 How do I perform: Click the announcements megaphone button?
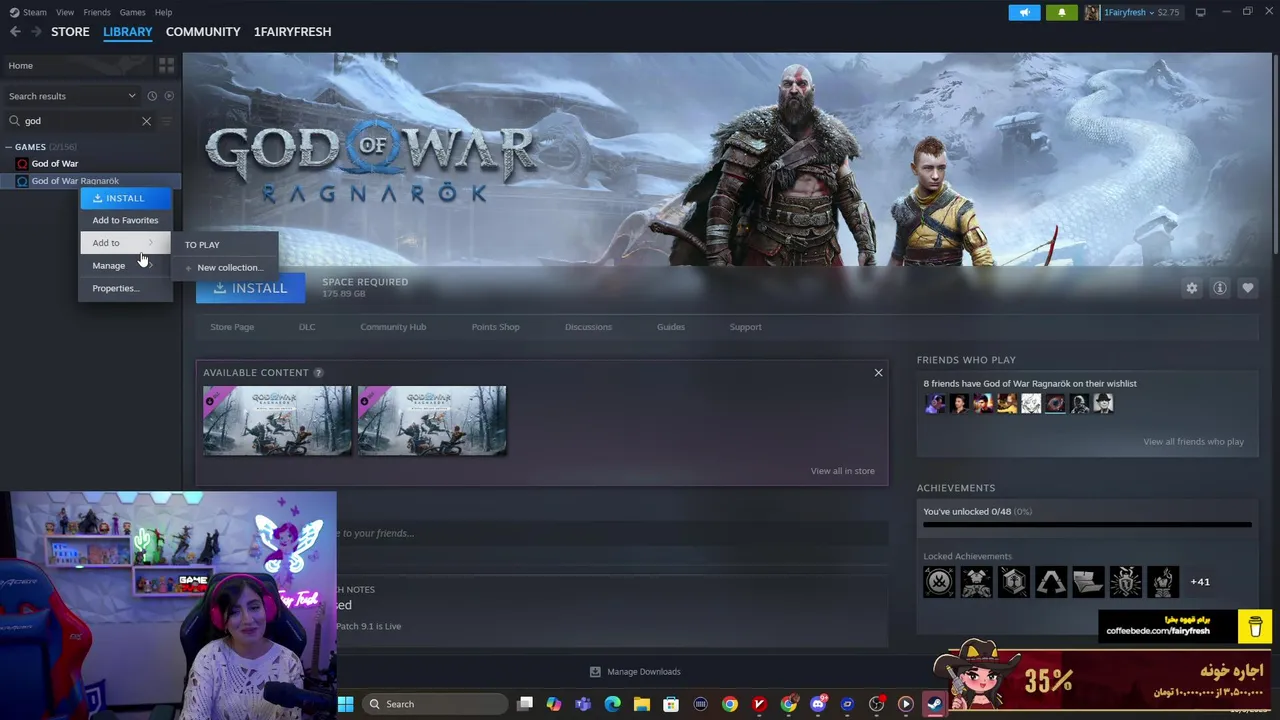coord(1024,12)
